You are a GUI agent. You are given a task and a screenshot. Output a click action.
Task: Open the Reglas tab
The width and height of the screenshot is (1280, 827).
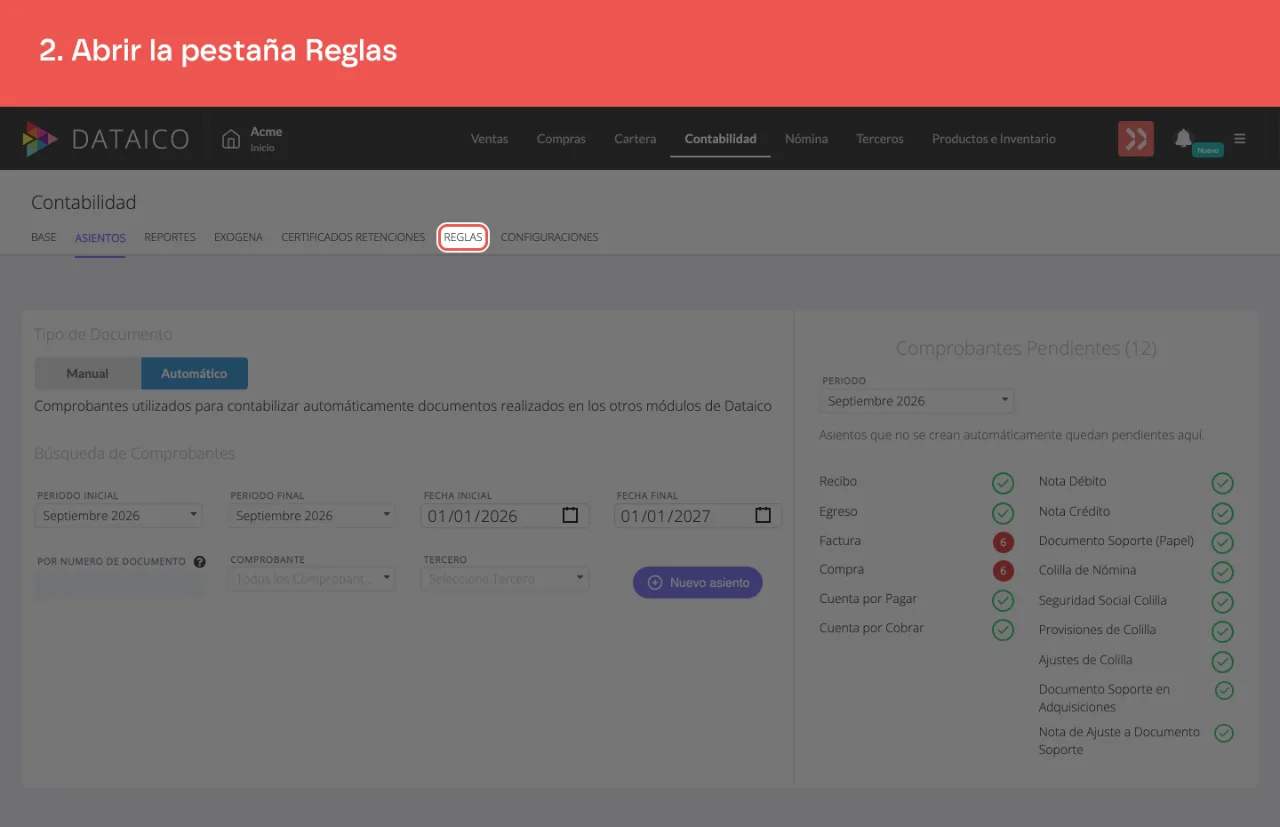463,237
